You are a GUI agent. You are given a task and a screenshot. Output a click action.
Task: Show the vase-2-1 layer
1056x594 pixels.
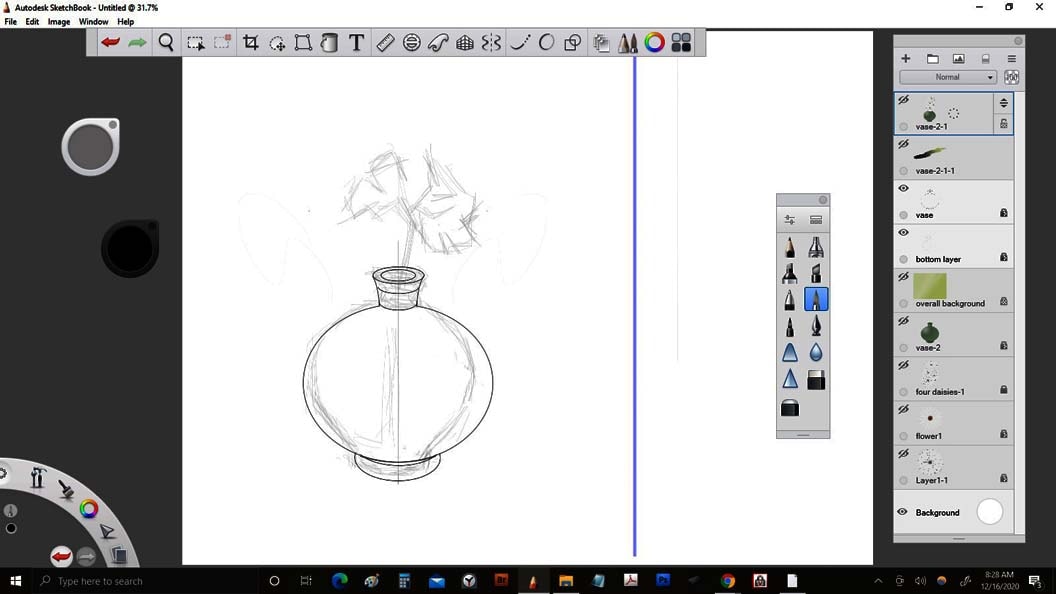point(904,100)
